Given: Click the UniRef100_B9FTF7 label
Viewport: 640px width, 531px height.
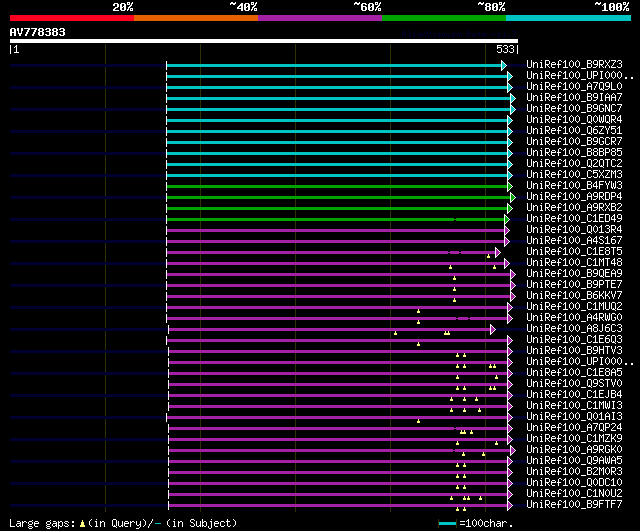Looking at the screenshot, I should [x=574, y=505].
